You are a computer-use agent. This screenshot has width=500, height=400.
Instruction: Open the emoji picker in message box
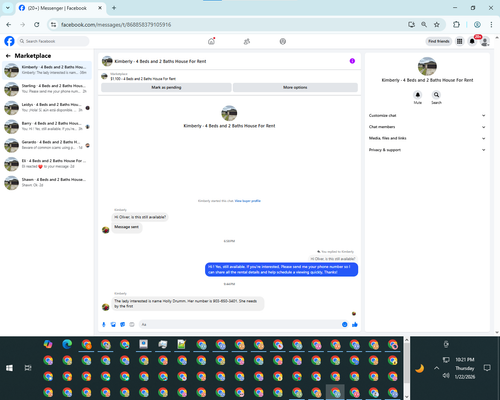[x=345, y=324]
